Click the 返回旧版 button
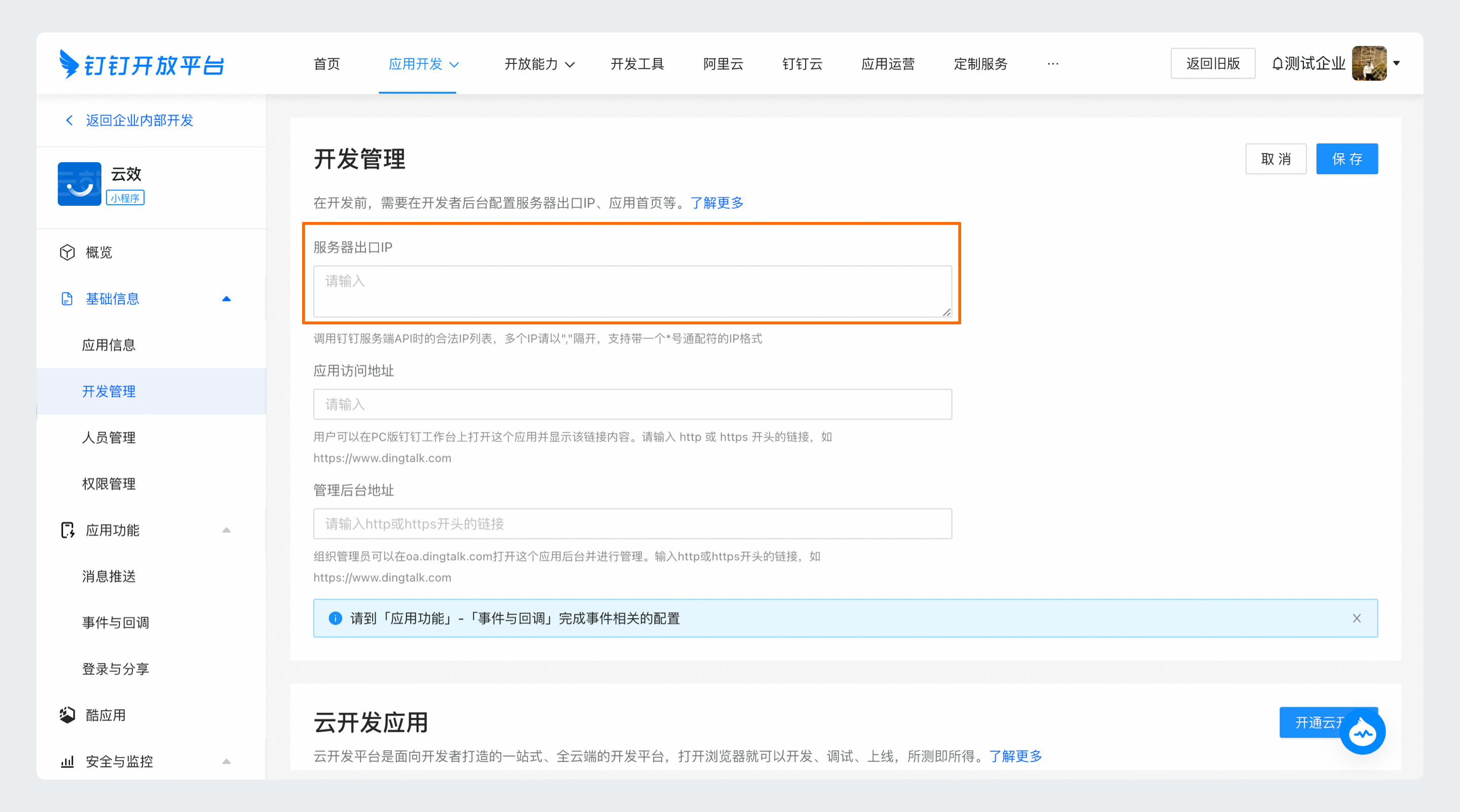The image size is (1460, 812). 1213,63
